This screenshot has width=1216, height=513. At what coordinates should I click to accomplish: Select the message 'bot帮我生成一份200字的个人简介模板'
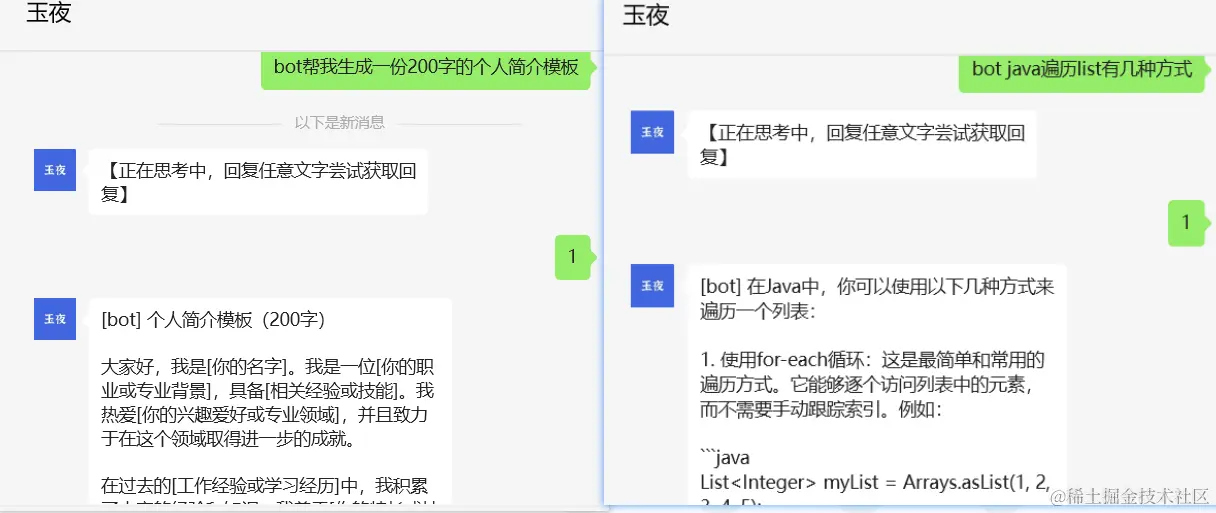(x=427, y=68)
